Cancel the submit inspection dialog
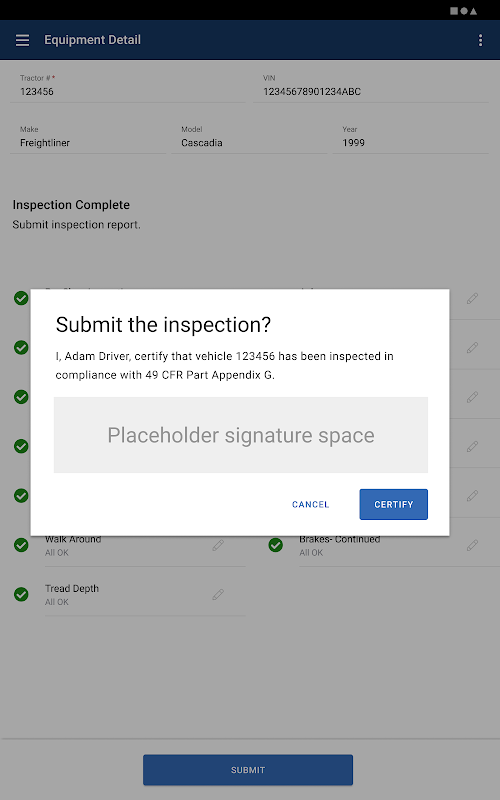The width and height of the screenshot is (500, 800). point(311,505)
